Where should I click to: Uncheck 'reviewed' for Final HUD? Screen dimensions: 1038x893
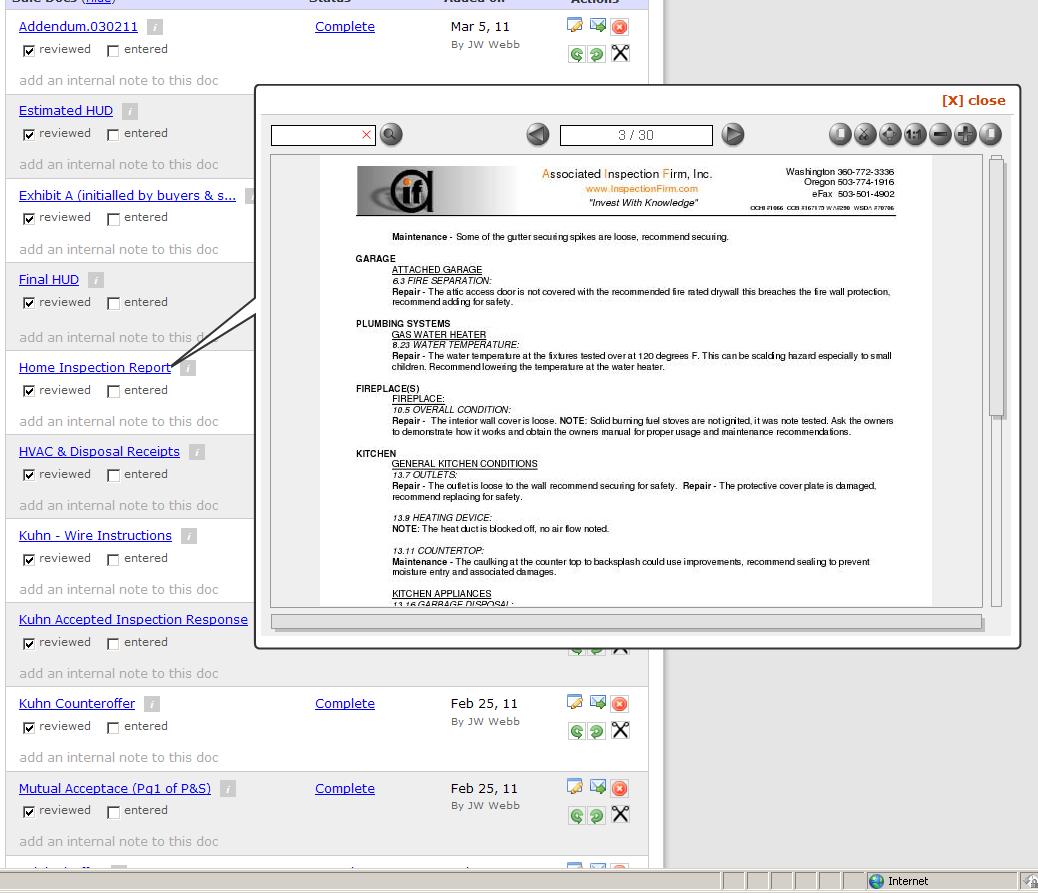click(x=29, y=303)
